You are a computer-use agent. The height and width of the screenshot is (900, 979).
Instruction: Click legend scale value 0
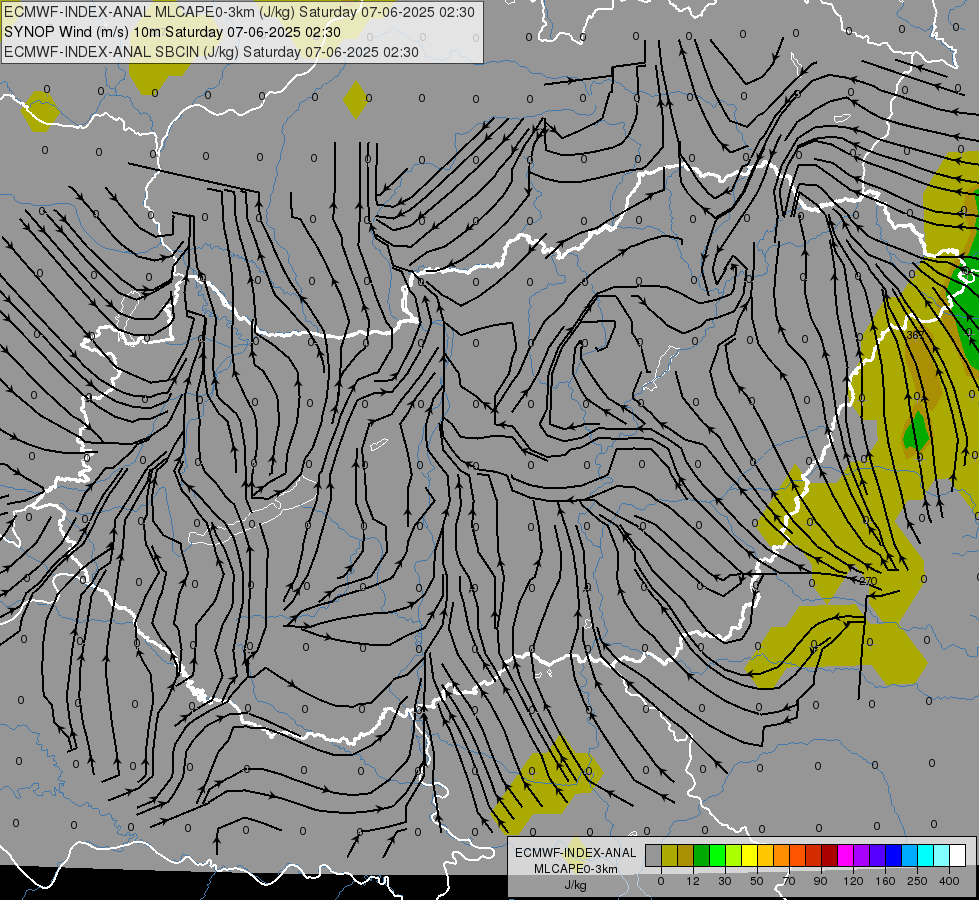point(661,881)
